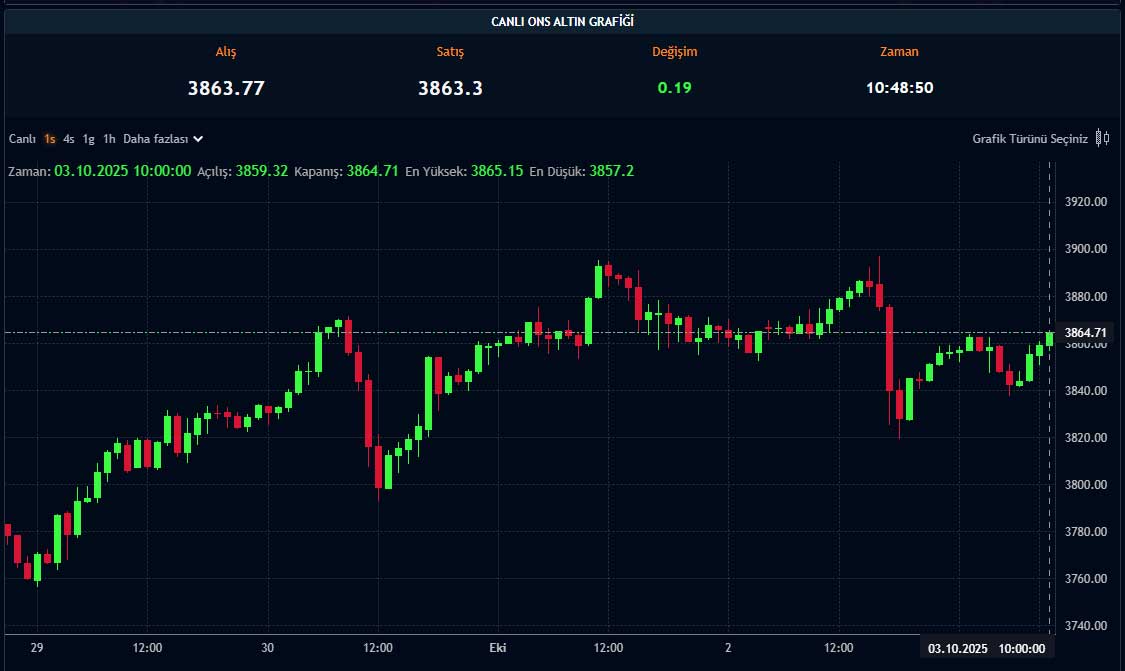
Task: Click the Zaman clock 10:48:50
Action: 899,88
